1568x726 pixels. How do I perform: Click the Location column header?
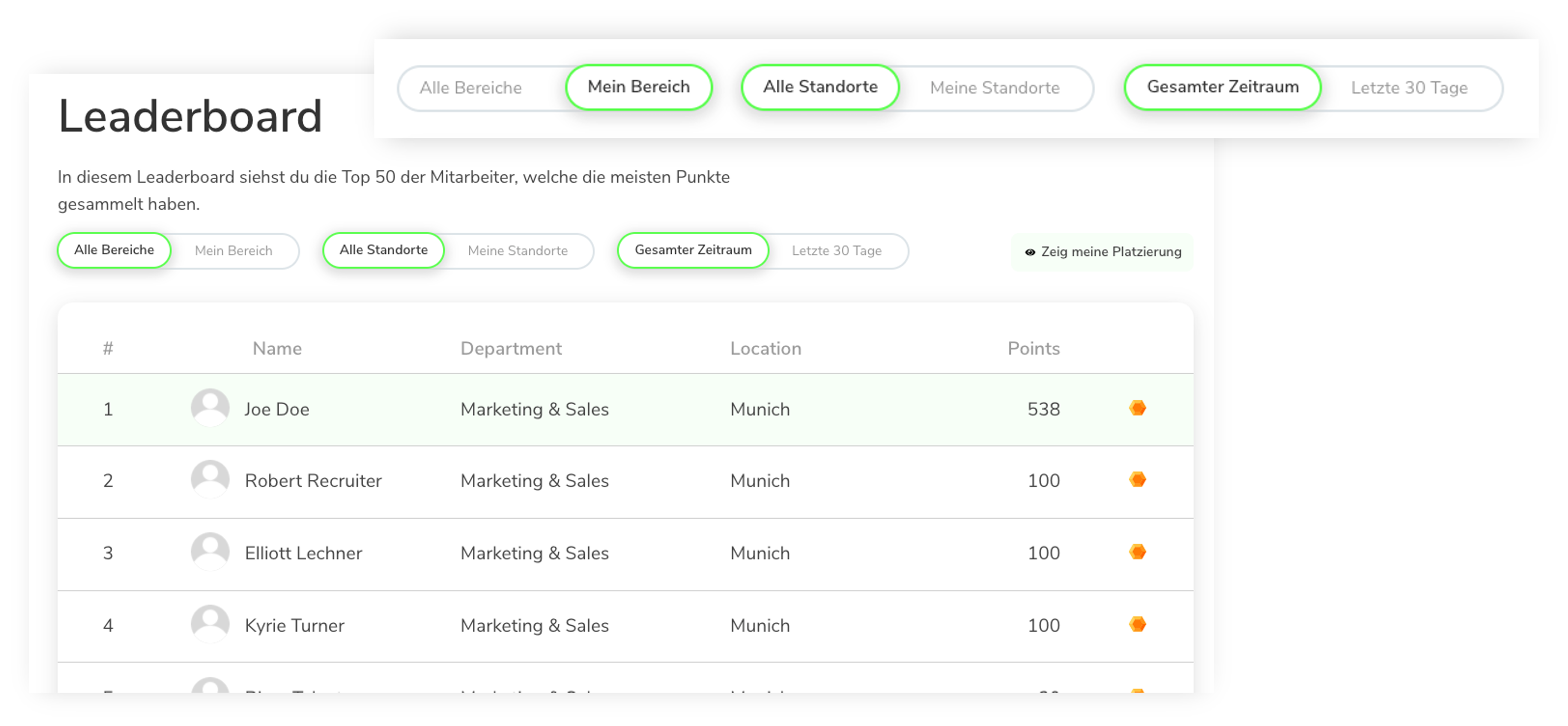[x=765, y=348]
